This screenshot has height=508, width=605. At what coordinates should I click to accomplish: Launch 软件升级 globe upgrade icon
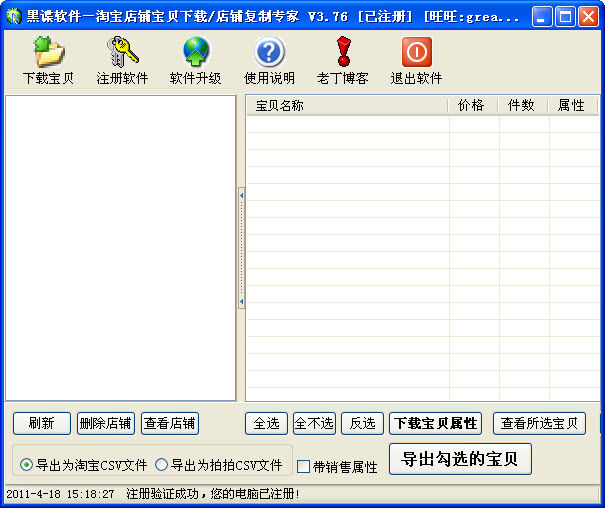(x=196, y=52)
